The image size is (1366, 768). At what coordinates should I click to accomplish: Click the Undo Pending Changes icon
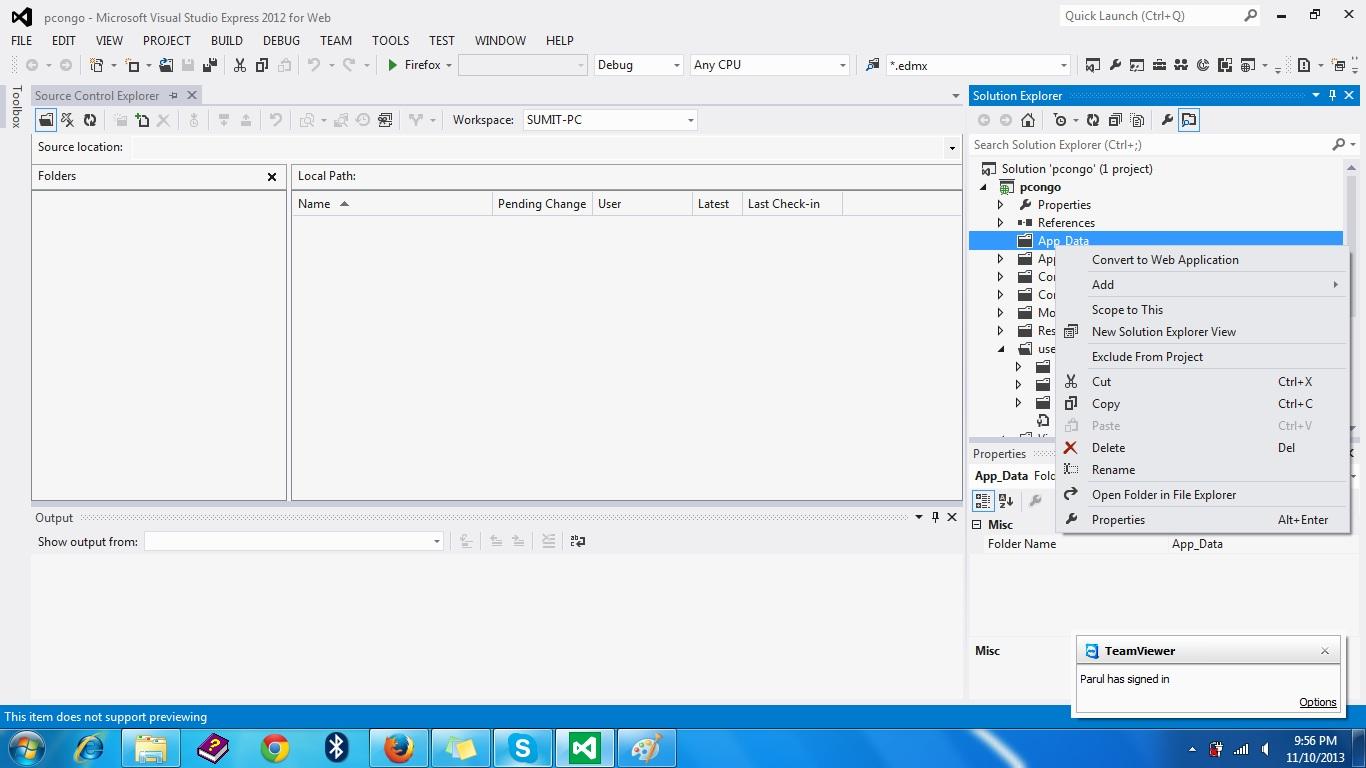pyautogui.click(x=276, y=119)
